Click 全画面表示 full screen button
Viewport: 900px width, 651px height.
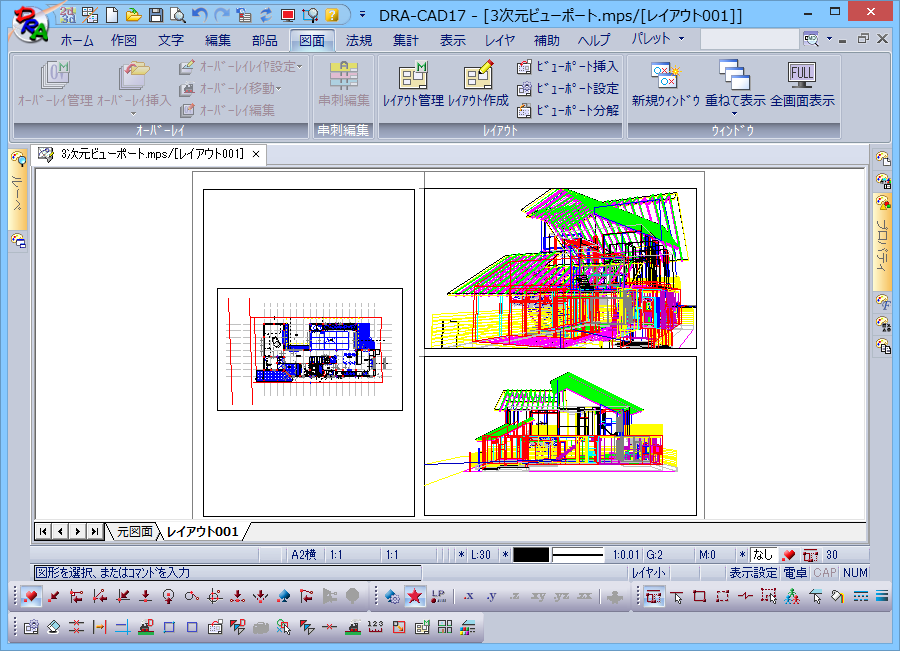pos(802,84)
